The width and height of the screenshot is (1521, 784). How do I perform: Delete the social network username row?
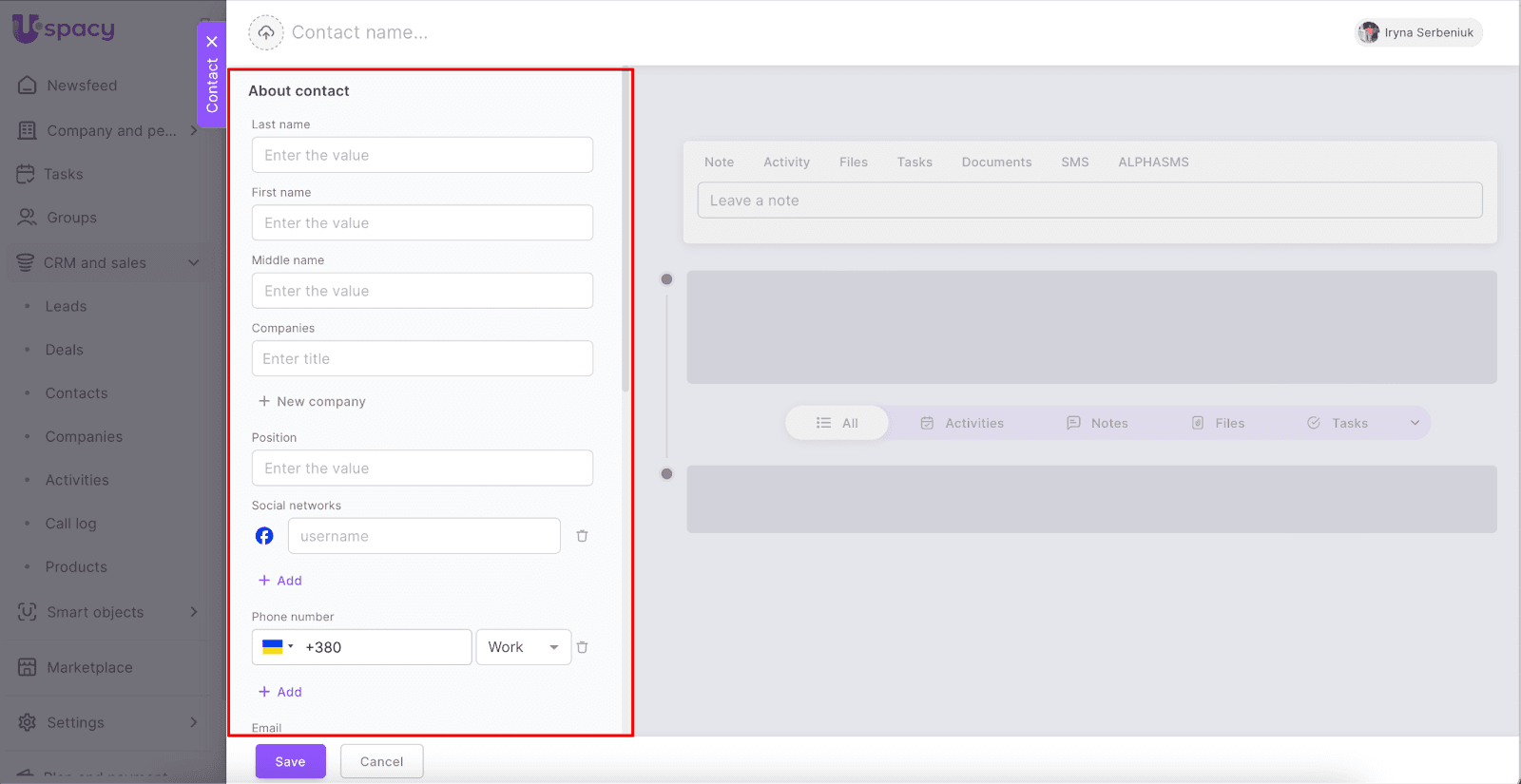[x=582, y=536]
